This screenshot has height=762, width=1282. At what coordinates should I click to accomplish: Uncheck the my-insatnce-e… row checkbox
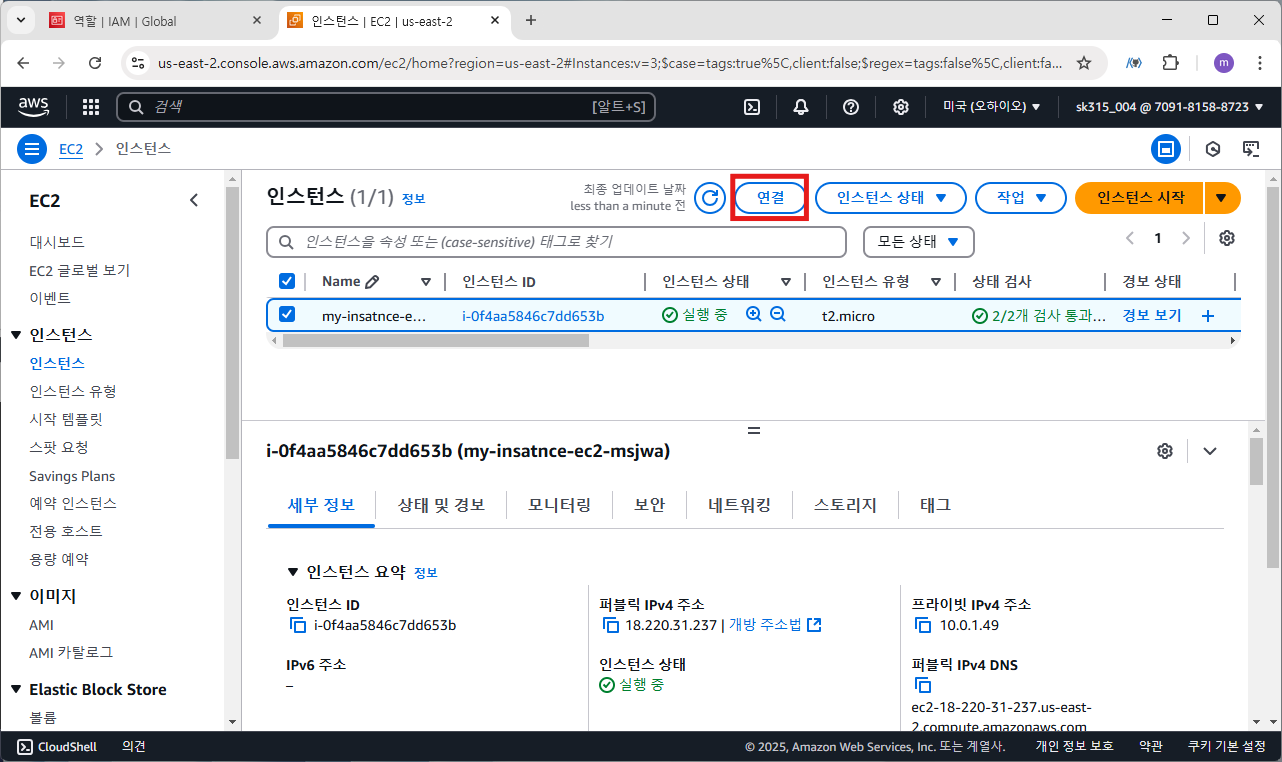tap(287, 315)
